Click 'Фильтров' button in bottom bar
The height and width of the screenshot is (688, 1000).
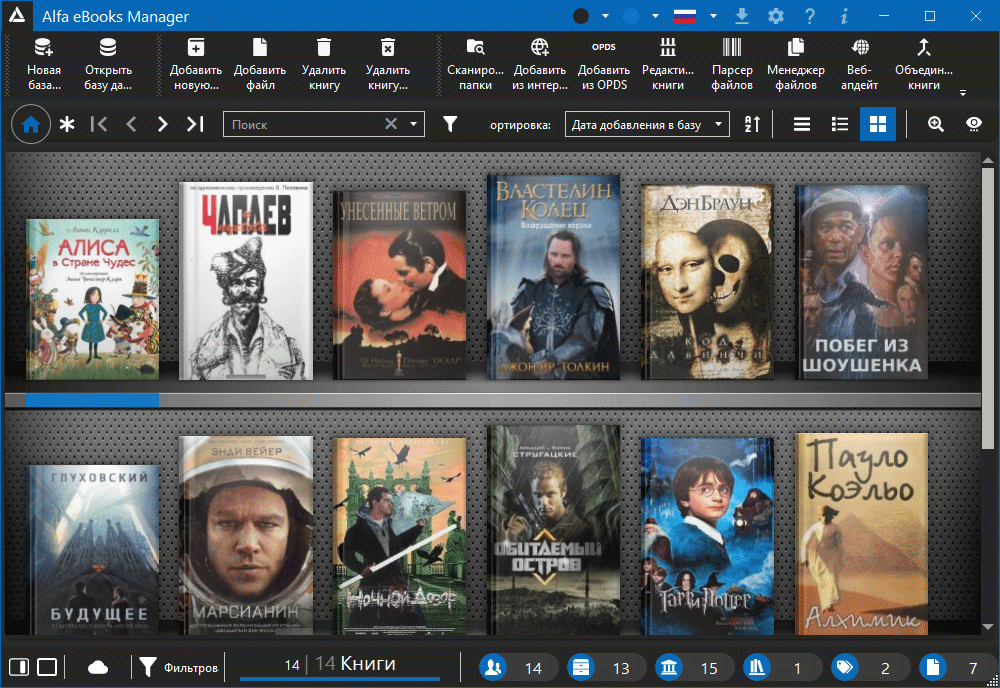tap(178, 667)
